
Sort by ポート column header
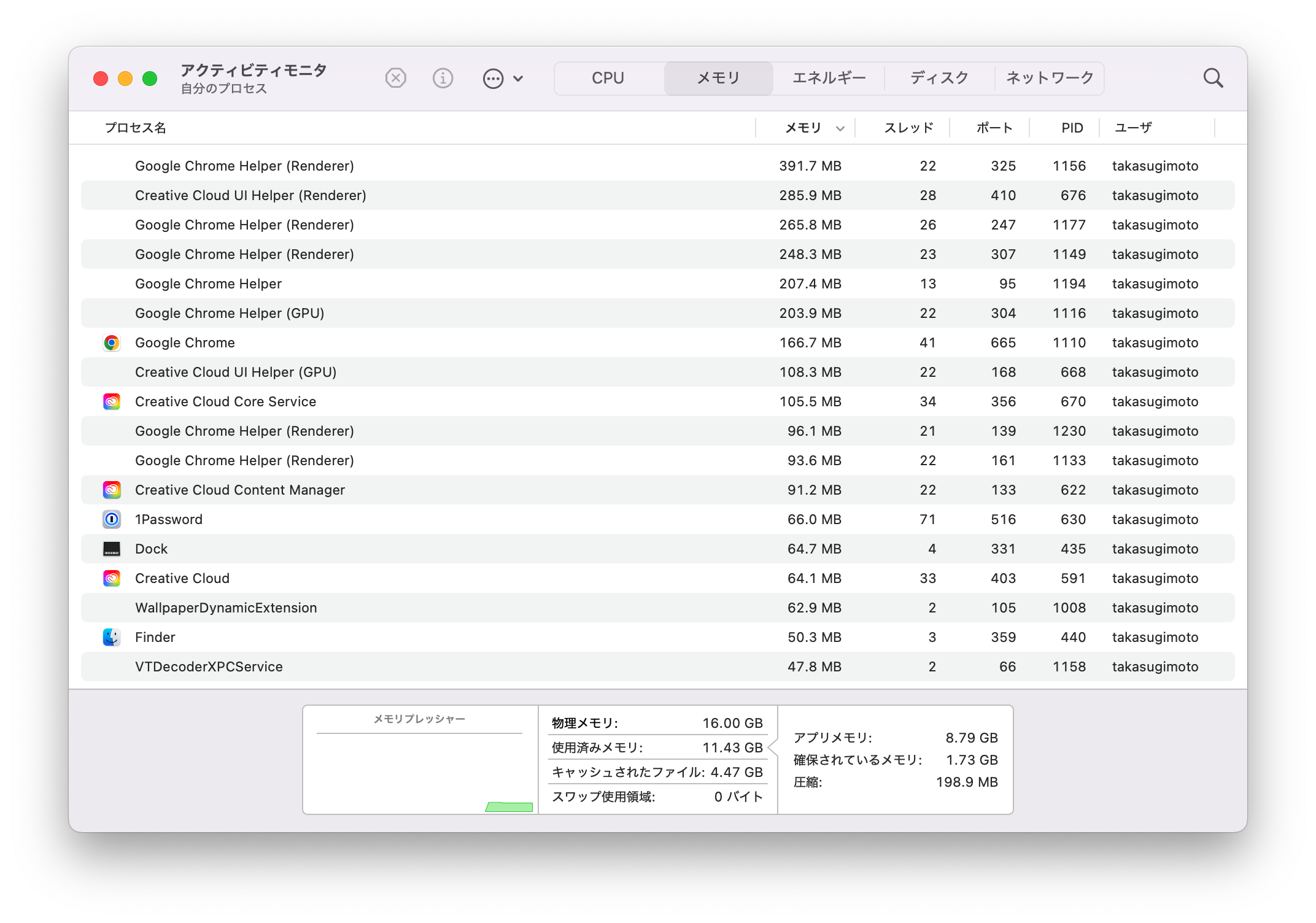994,128
